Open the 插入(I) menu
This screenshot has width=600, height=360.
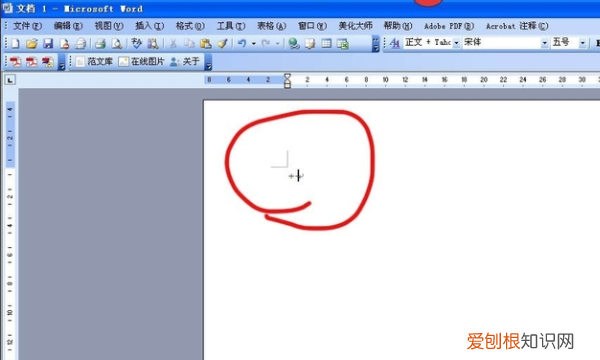click(149, 26)
